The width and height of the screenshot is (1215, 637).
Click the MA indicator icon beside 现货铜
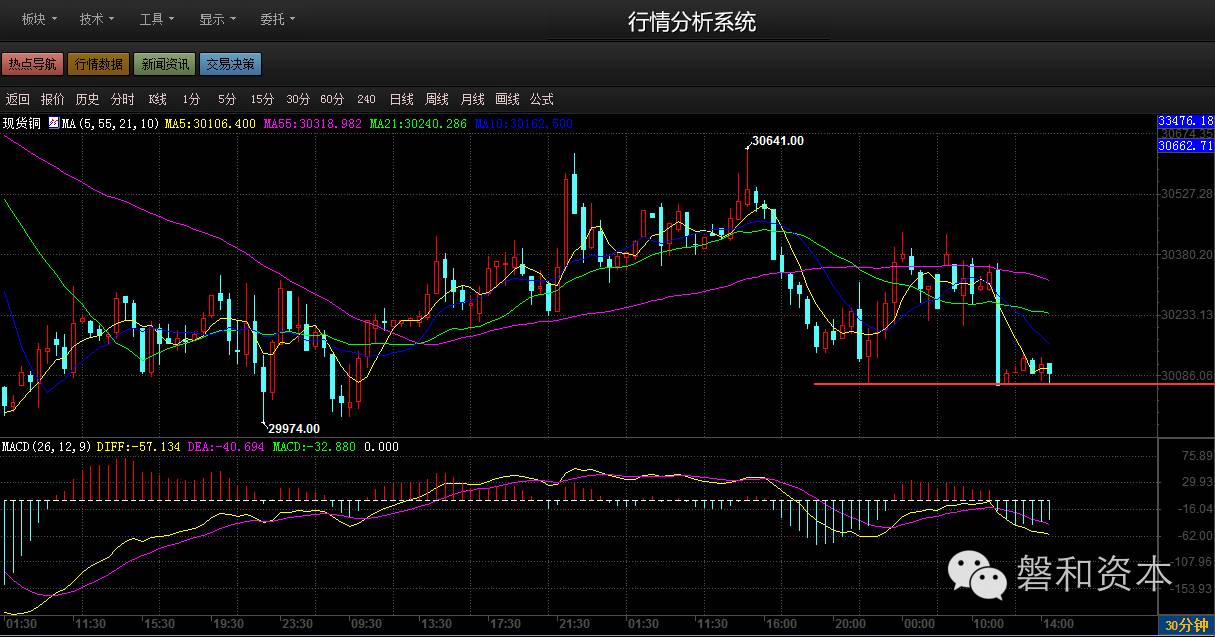pyautogui.click(x=53, y=124)
